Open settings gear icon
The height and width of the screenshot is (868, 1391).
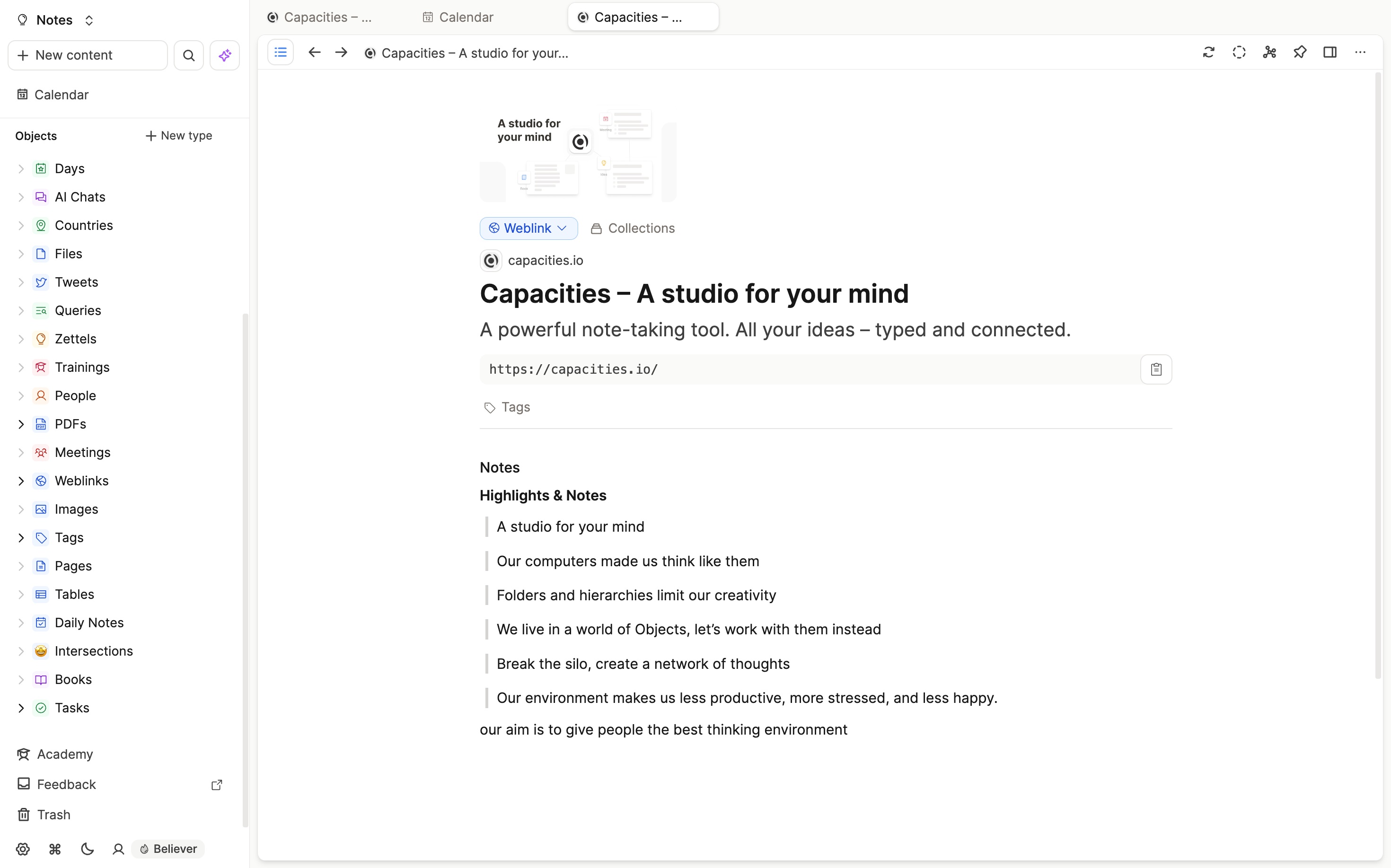point(22,849)
